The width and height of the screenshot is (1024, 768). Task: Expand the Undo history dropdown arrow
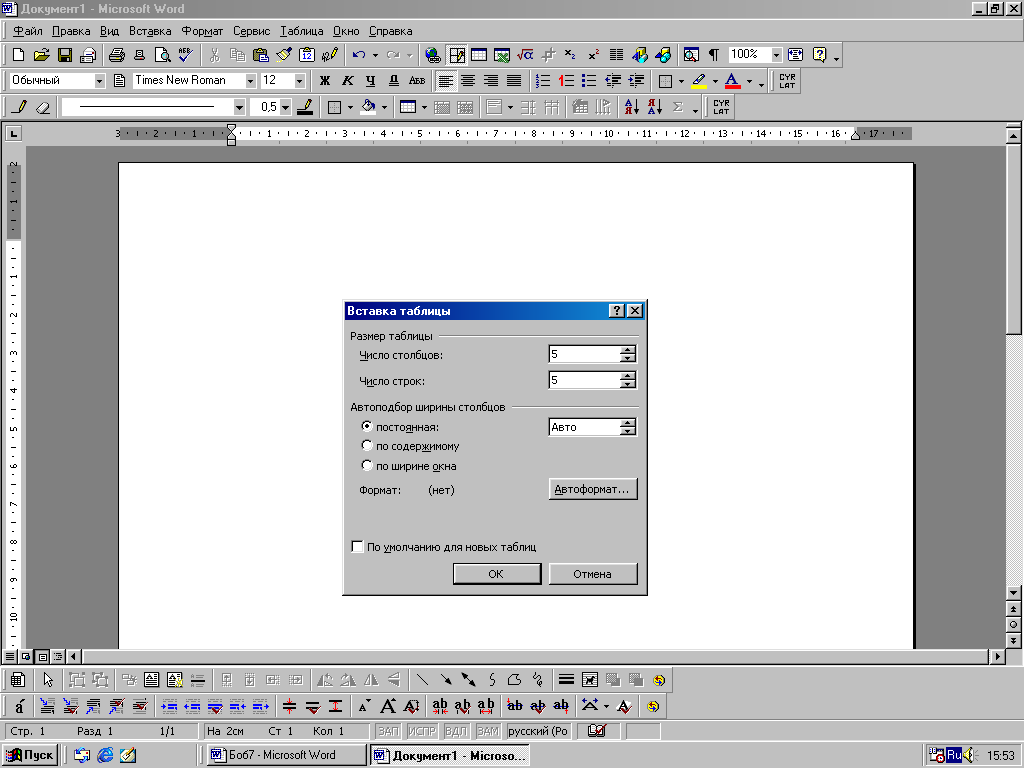tap(375, 55)
